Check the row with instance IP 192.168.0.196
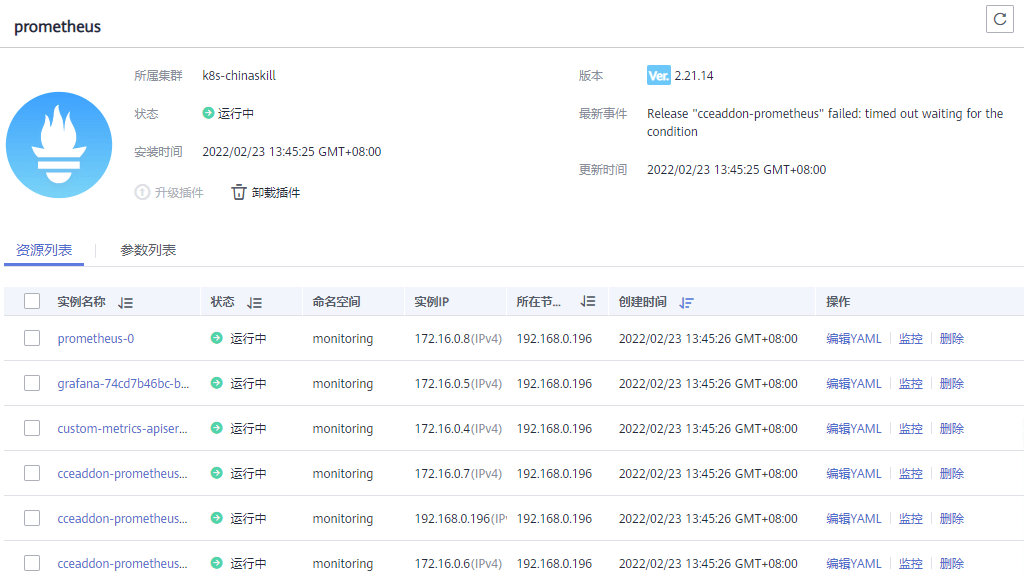1024x579 pixels. click(32, 518)
